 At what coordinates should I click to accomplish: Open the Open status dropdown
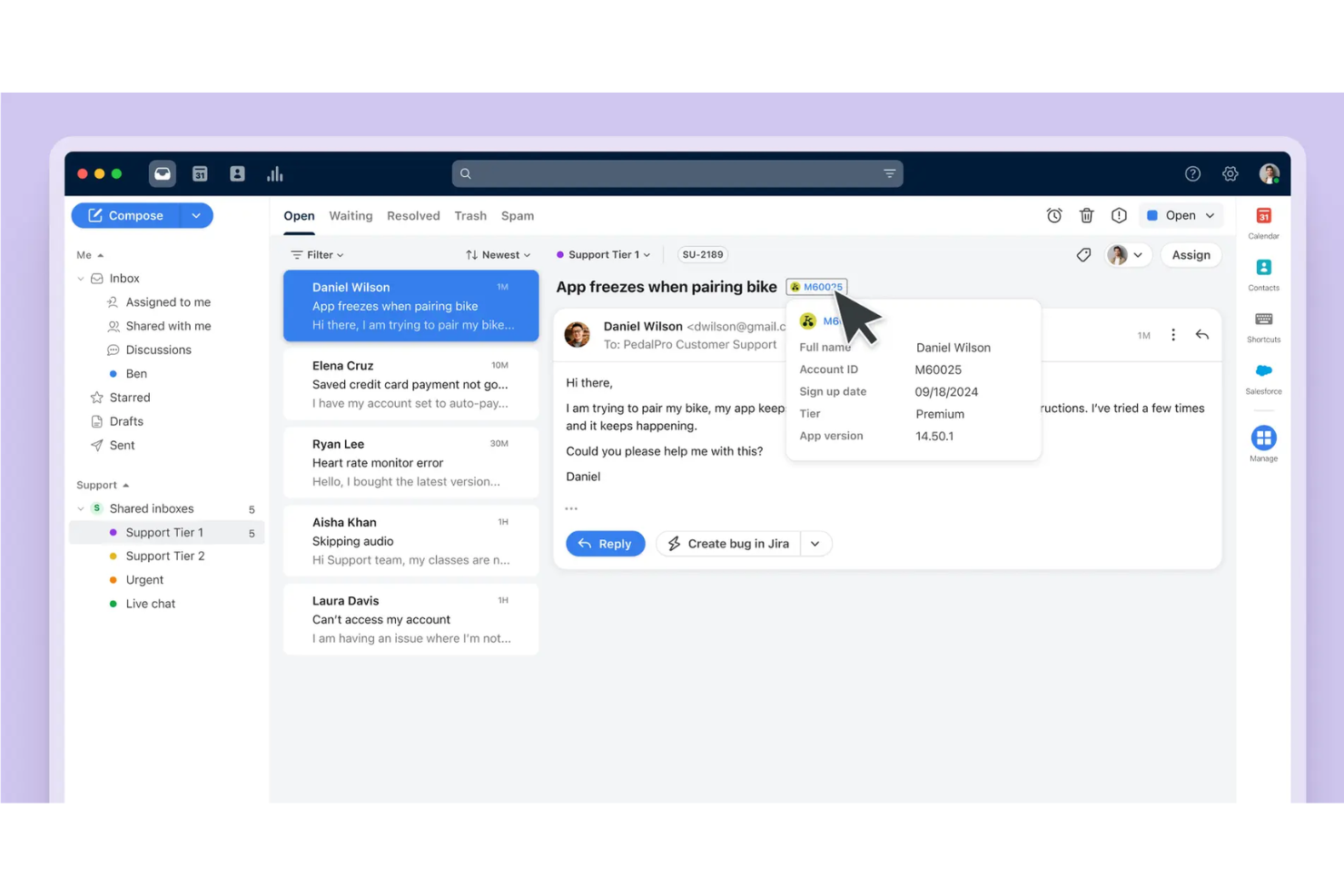(x=1181, y=215)
